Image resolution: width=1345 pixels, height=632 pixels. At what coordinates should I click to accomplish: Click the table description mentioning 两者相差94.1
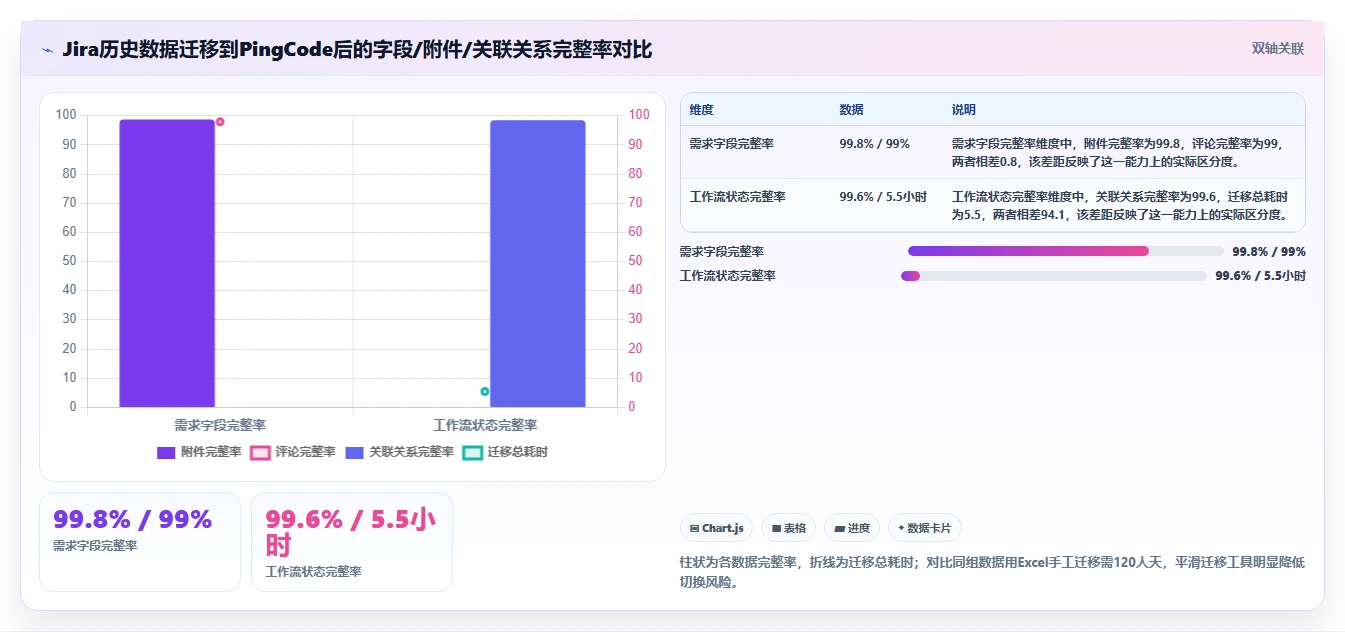tap(1123, 205)
